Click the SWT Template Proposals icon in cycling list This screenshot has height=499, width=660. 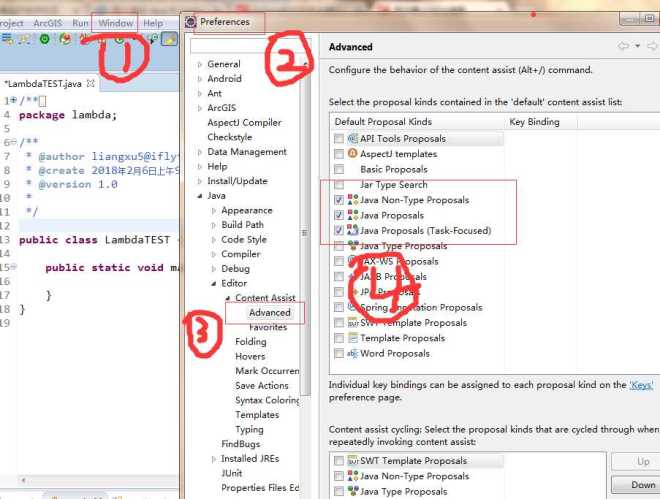click(352, 461)
